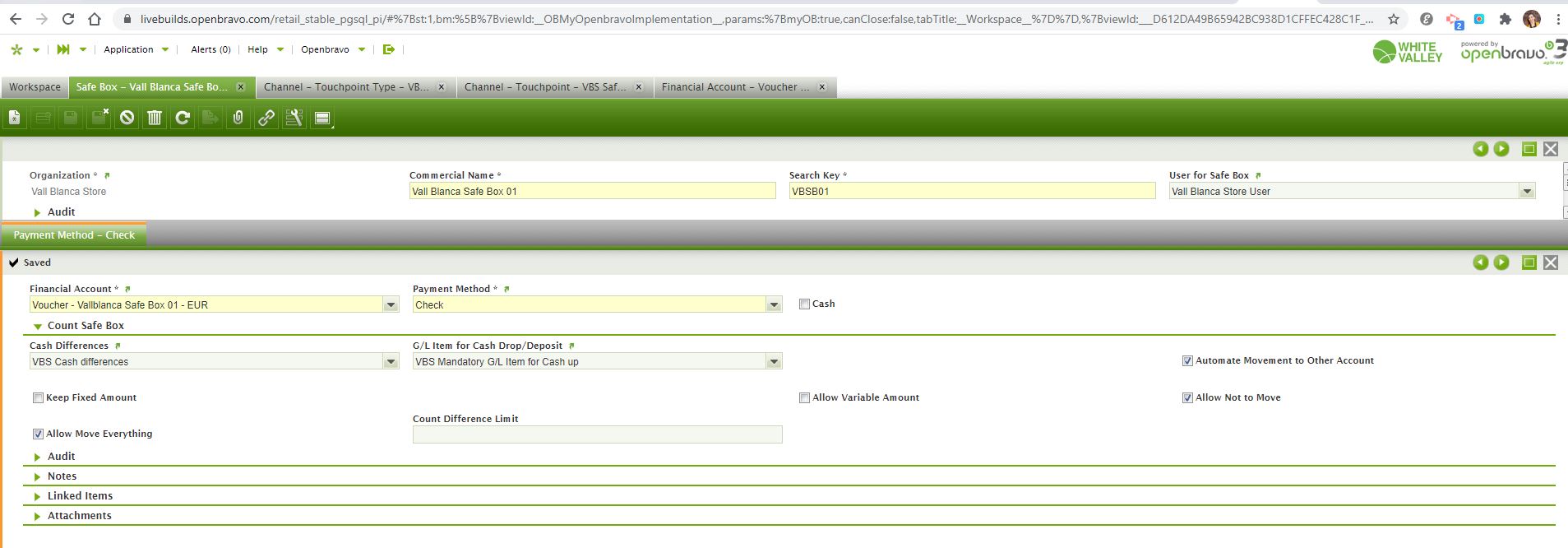The height and width of the screenshot is (548, 1568).
Task: Open User for Safe Box link icon
Action: pyautogui.click(x=1258, y=175)
